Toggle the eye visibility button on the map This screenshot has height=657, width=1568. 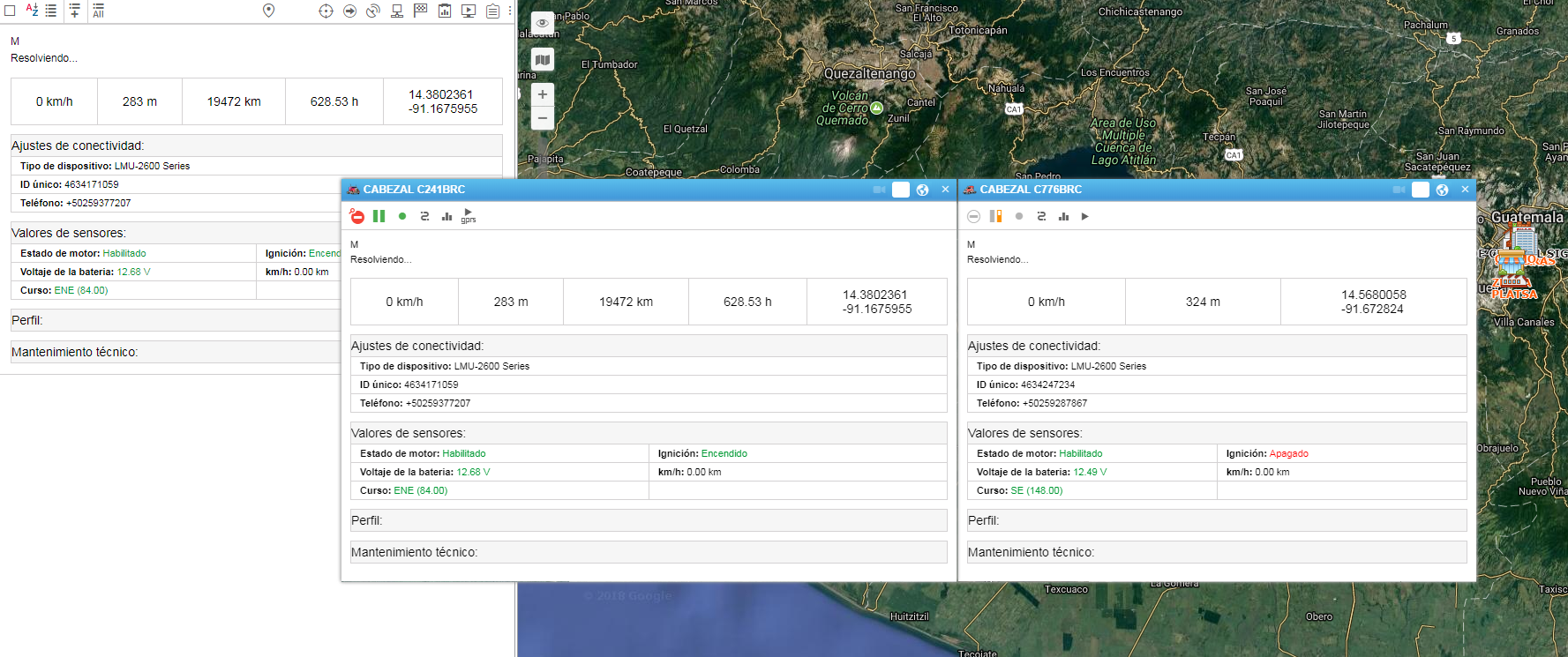(x=543, y=23)
